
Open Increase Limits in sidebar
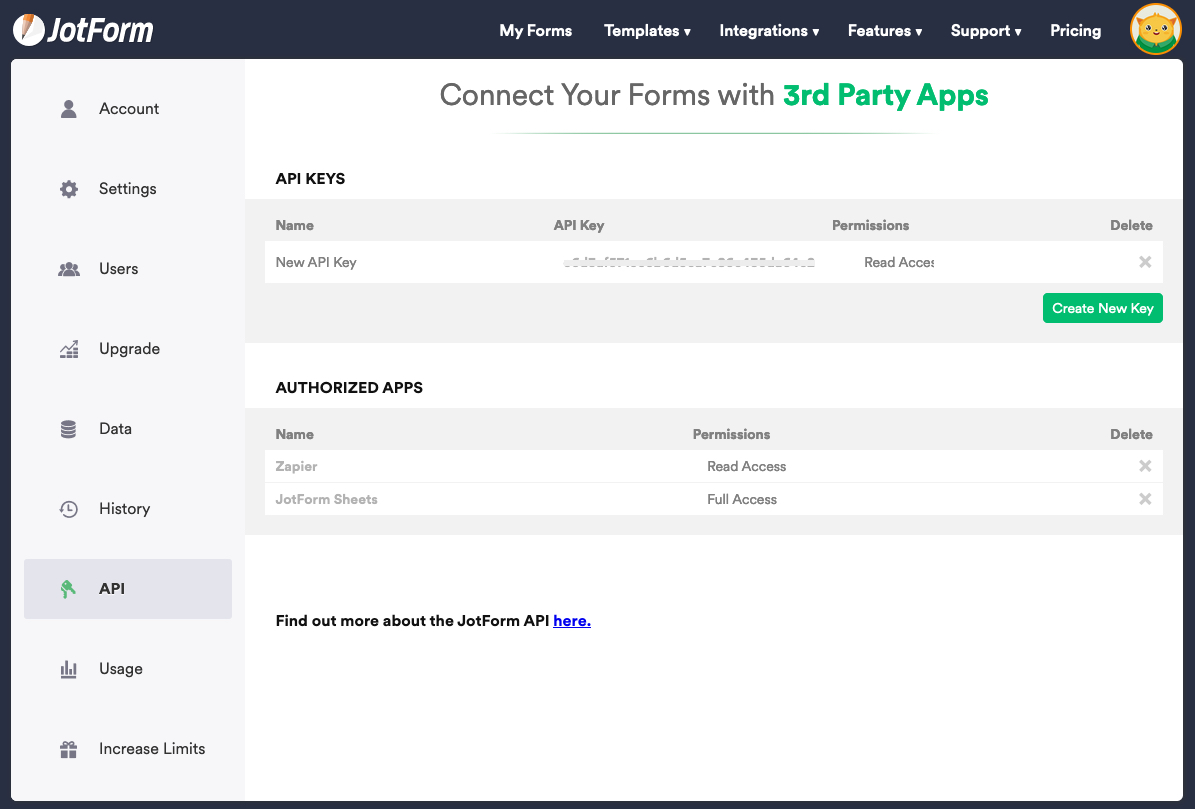pos(128,749)
